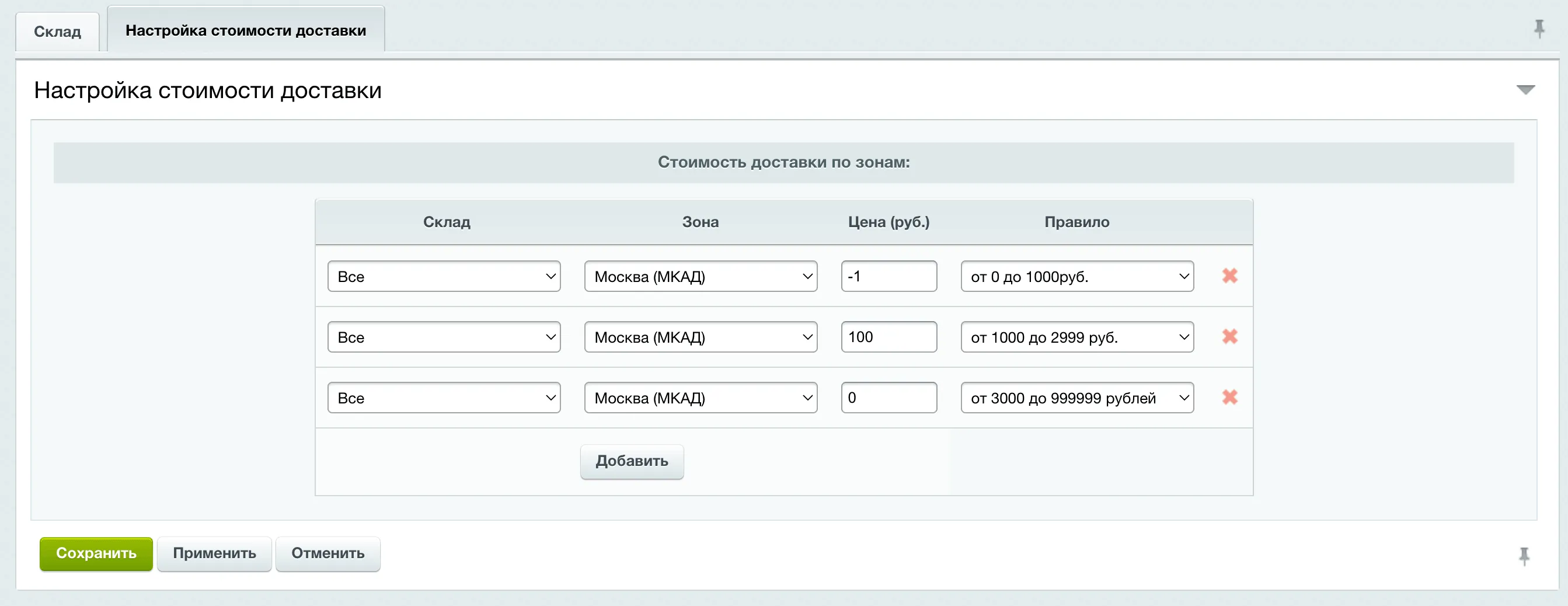Open rule dropdown от 3000 до 999999 рублей
1568x606 pixels.
(x=1077, y=398)
